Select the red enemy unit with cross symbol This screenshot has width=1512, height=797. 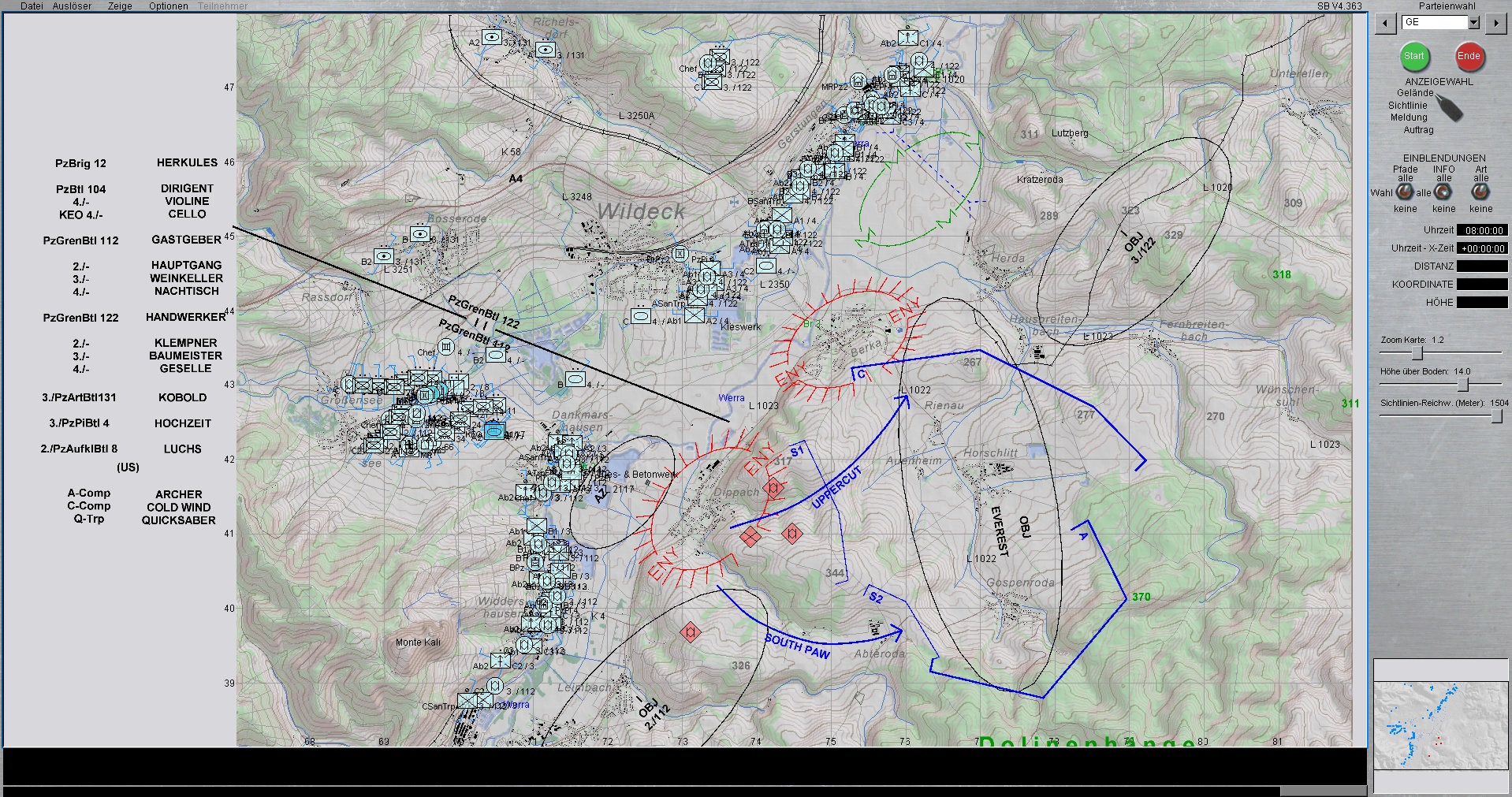[750, 538]
